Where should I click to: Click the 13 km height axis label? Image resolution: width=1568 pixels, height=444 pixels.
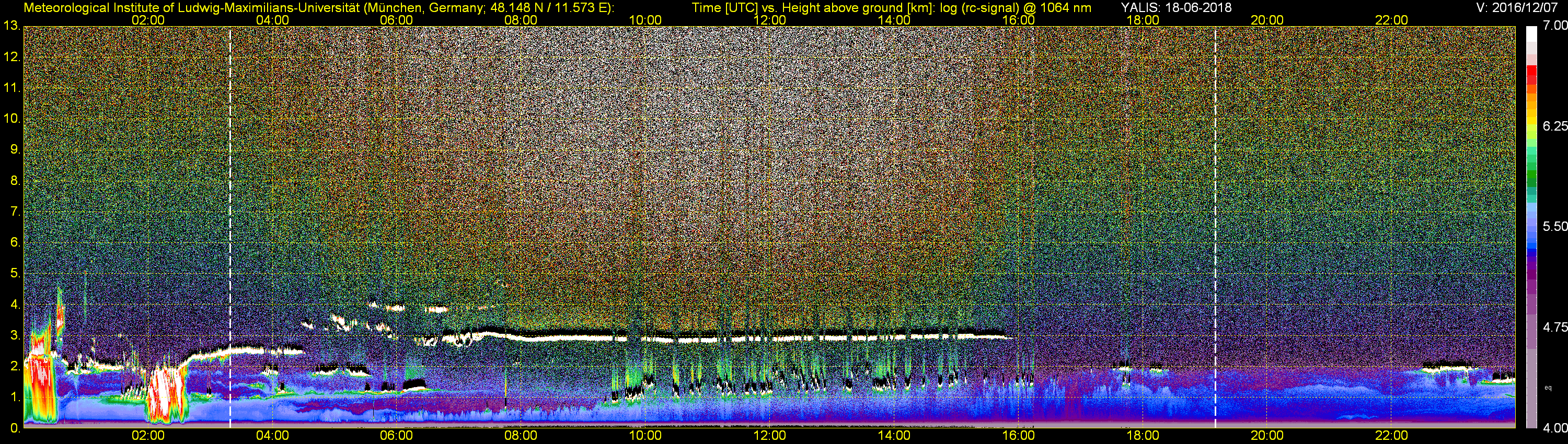(x=11, y=26)
